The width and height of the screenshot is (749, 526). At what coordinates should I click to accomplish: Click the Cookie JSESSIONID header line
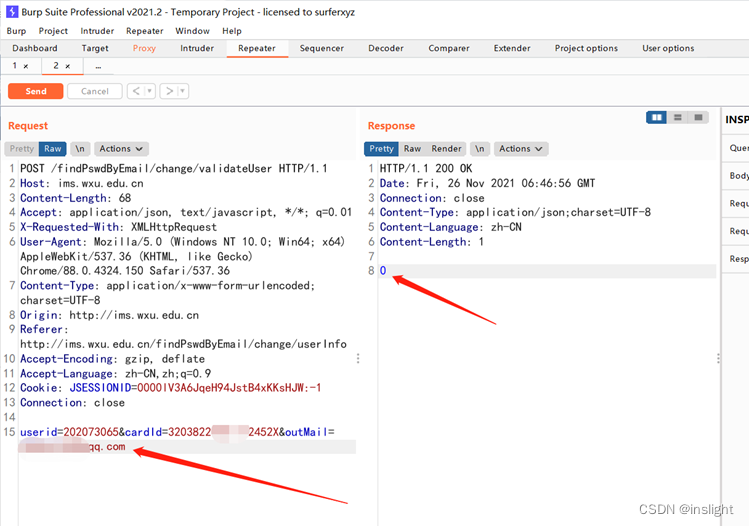click(171, 388)
